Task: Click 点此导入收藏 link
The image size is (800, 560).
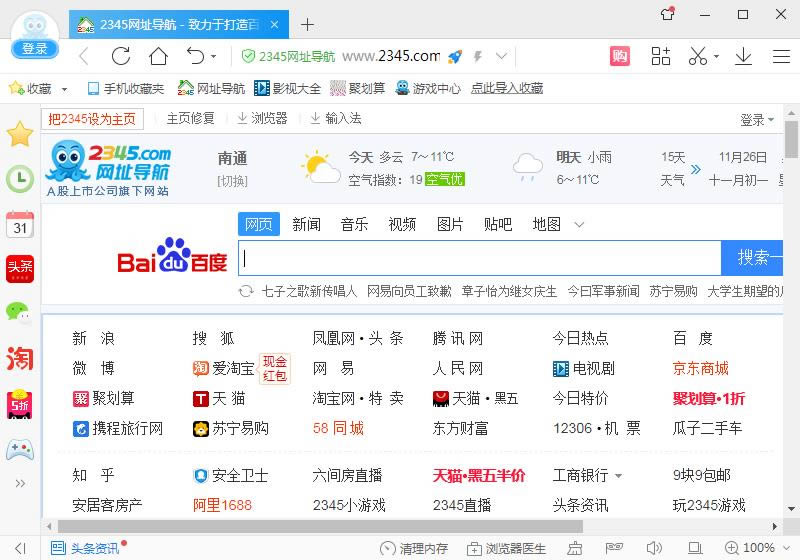Action: click(507, 89)
